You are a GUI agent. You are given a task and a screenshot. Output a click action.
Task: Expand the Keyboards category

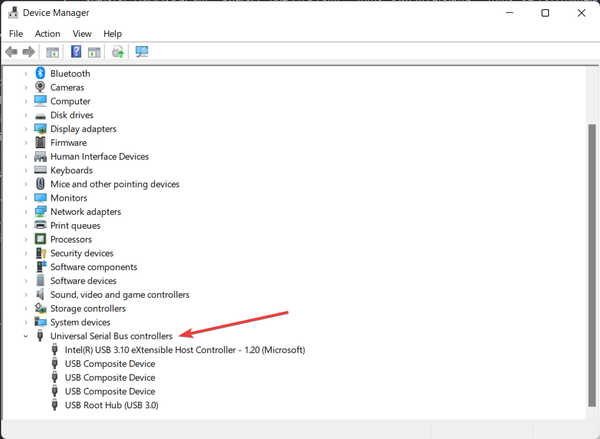pos(26,171)
